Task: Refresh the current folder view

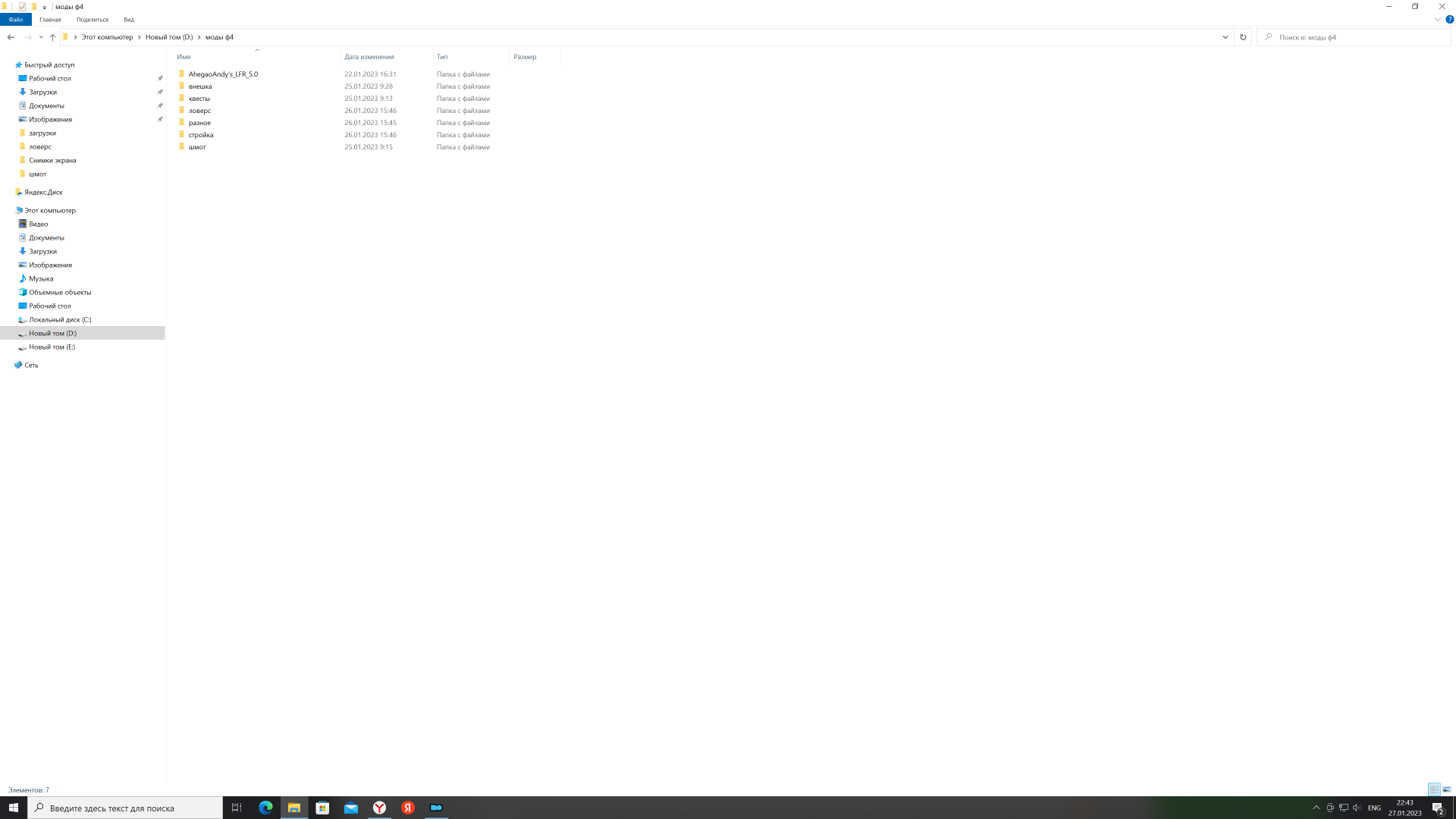Action: 1243,37
